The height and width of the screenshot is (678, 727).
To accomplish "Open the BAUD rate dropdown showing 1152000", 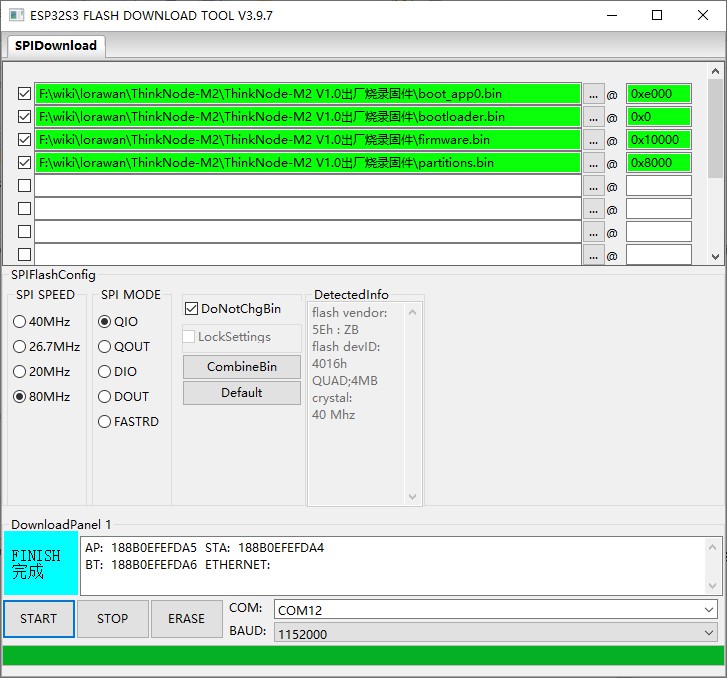I will coord(496,633).
